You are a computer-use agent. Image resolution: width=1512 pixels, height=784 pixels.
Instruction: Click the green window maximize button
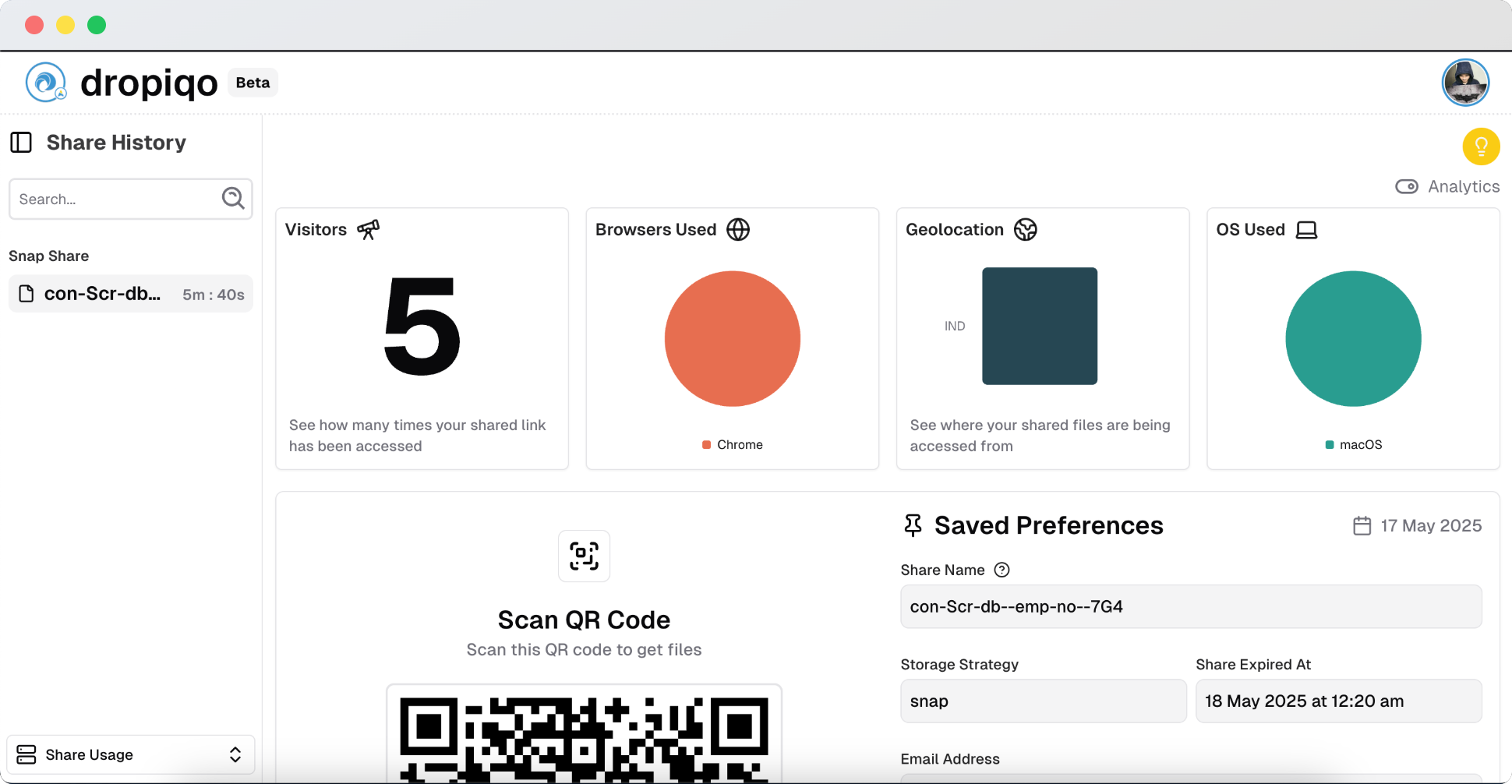coord(97,25)
